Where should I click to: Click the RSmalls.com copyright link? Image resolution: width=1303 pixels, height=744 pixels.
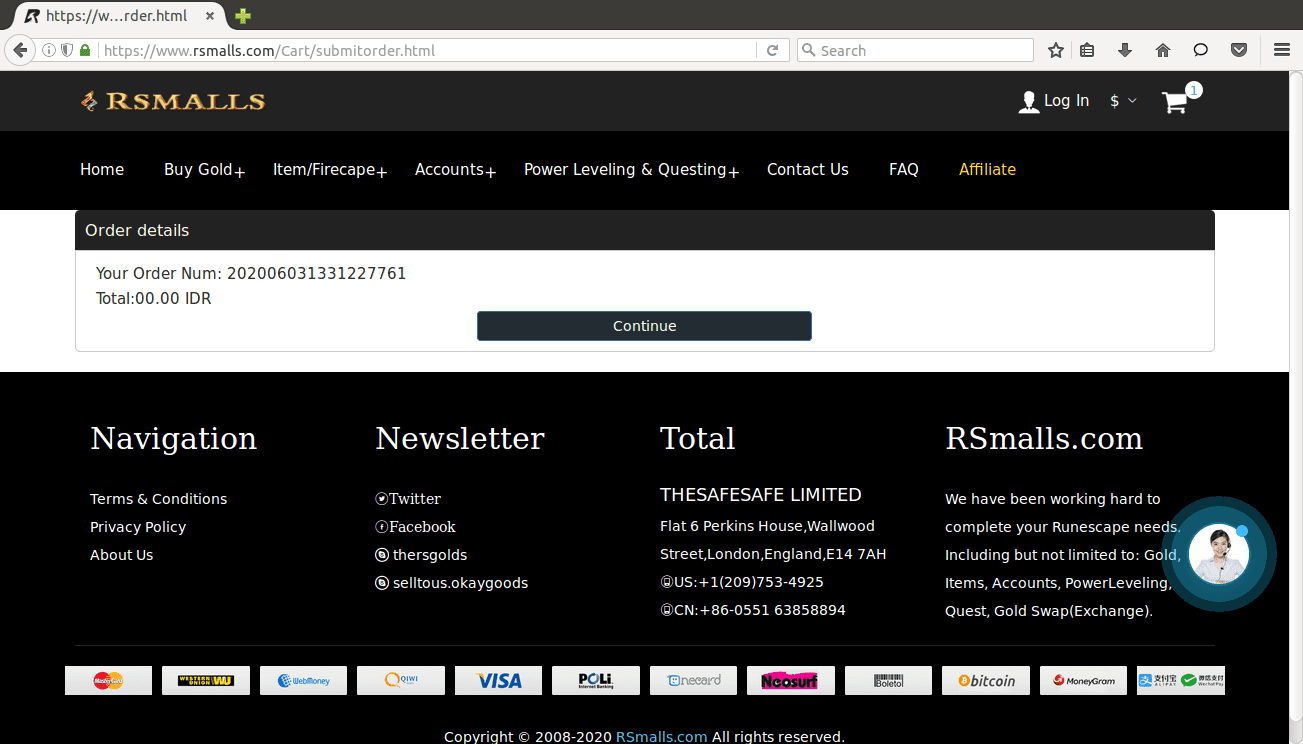pos(661,737)
